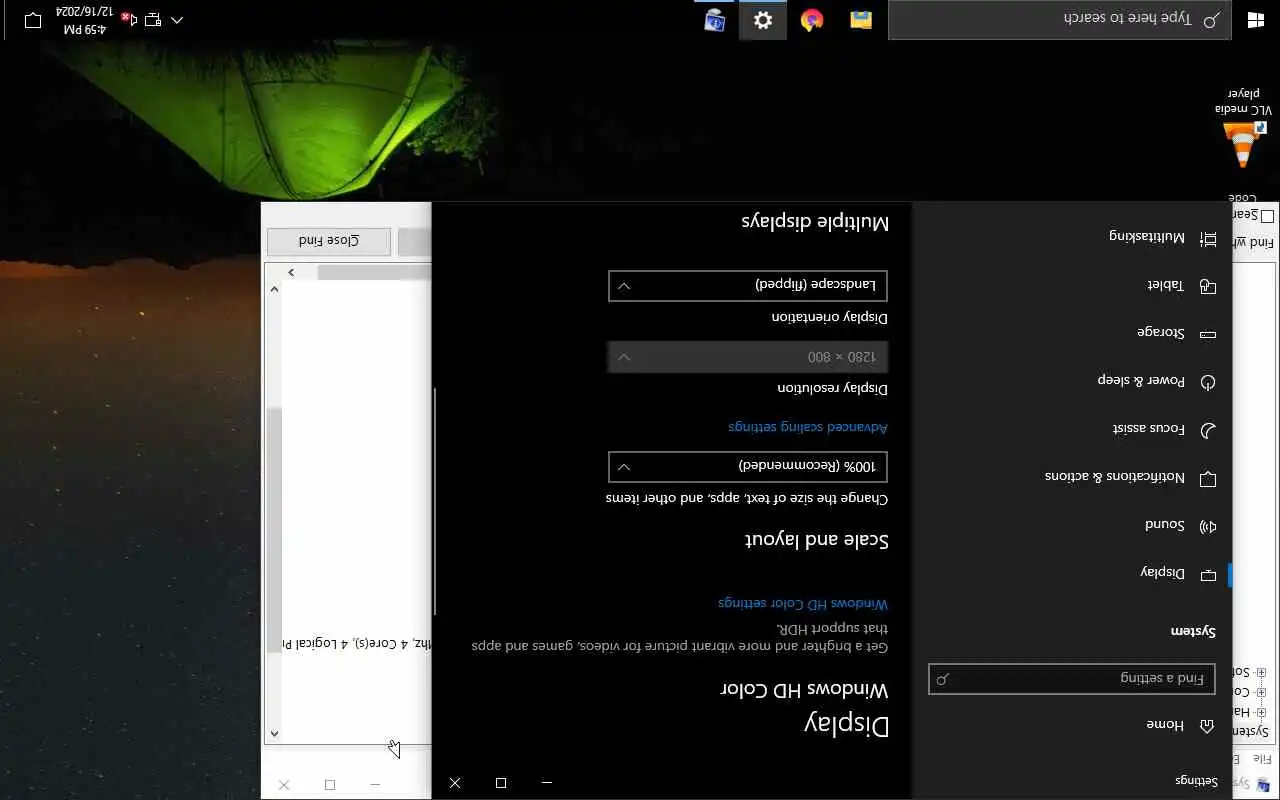The image size is (1280, 800).
Task: Go to Notifications & actions settings
Action: pos(1115,477)
